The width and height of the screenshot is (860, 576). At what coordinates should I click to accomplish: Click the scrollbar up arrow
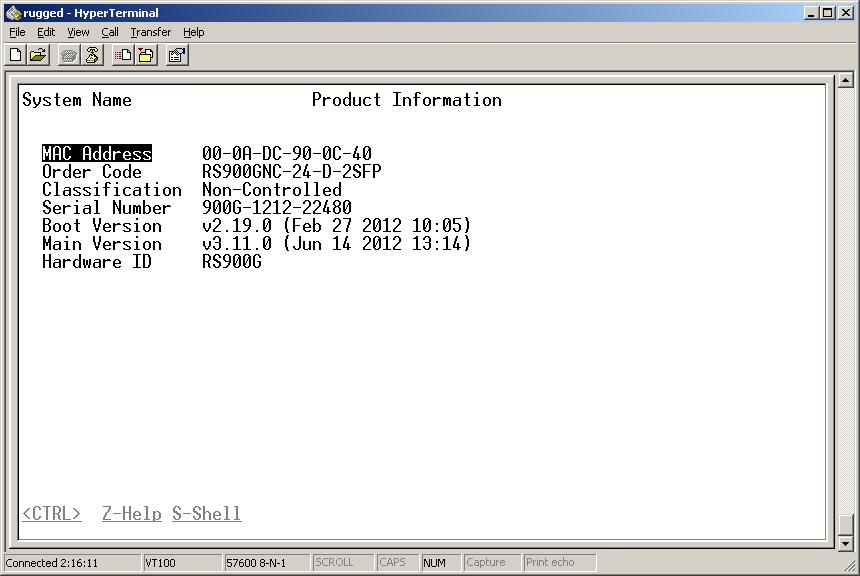coord(846,81)
